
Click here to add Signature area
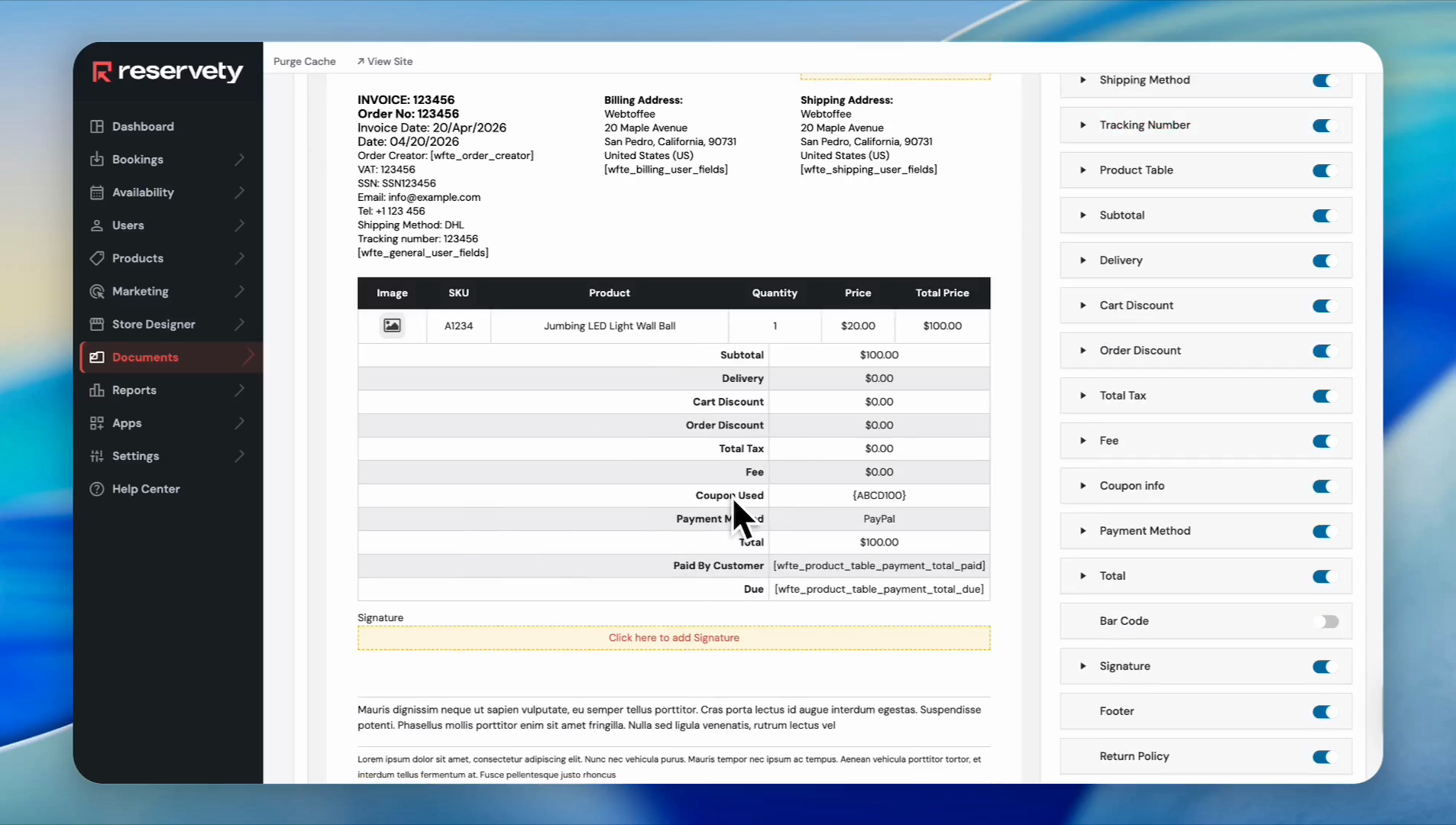tap(674, 638)
